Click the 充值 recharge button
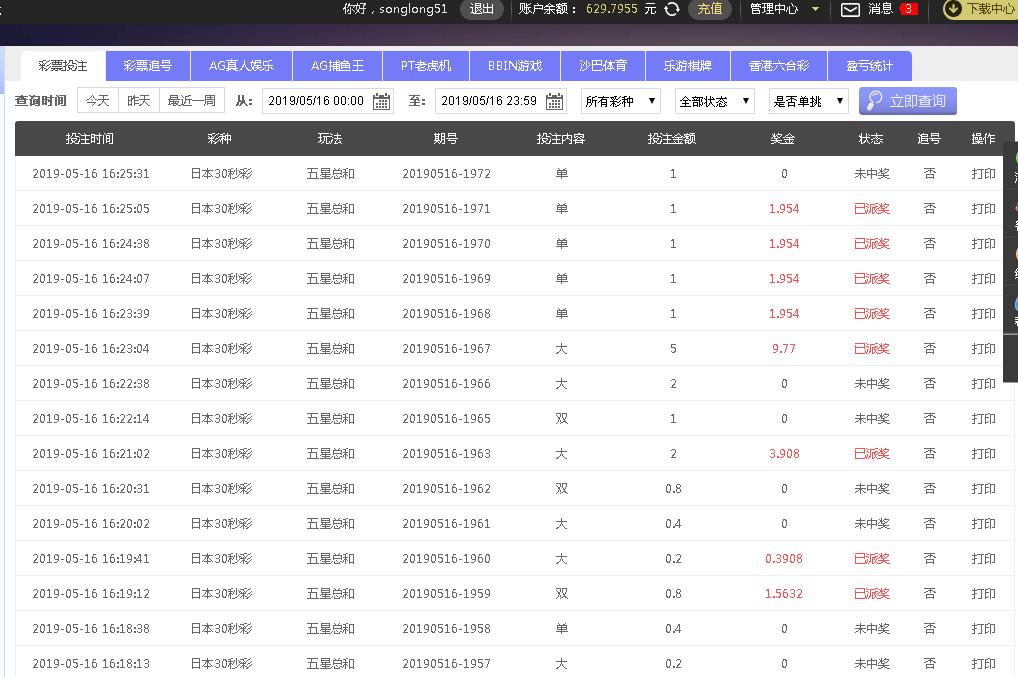1018x677 pixels. (x=710, y=9)
